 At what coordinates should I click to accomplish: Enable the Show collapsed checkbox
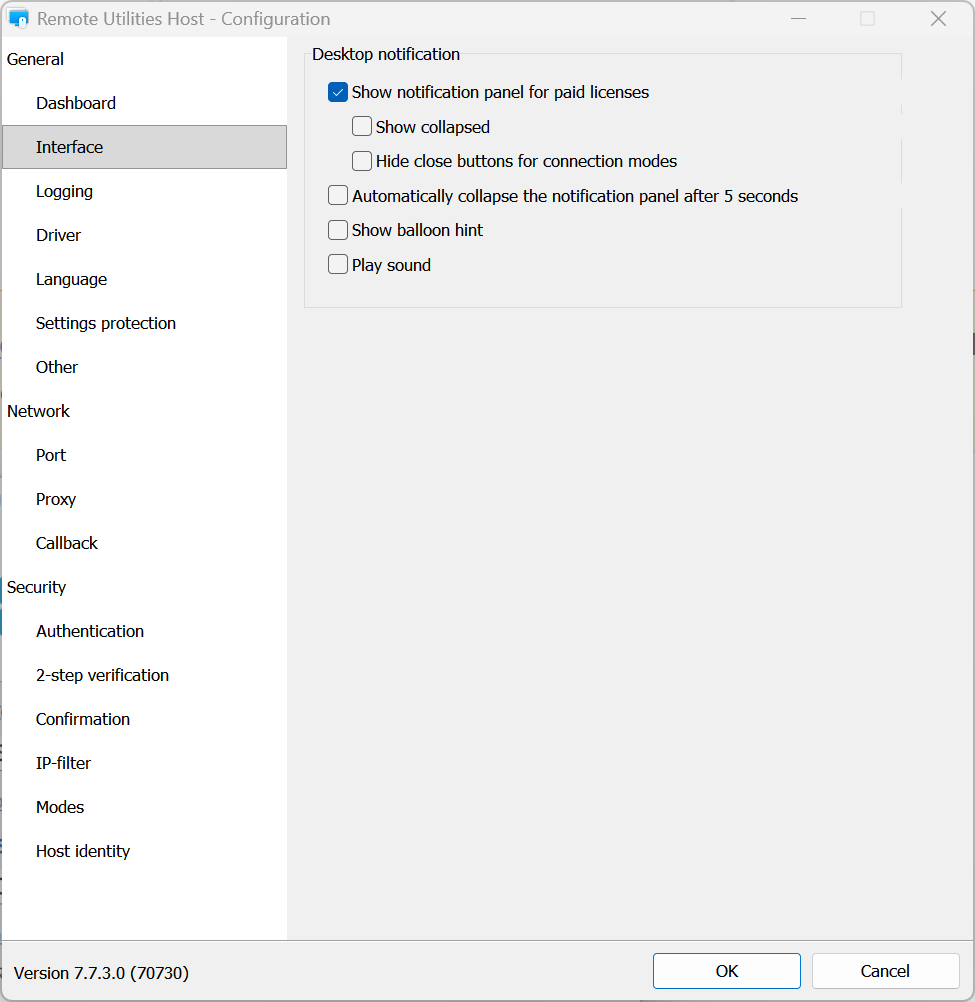[362, 127]
